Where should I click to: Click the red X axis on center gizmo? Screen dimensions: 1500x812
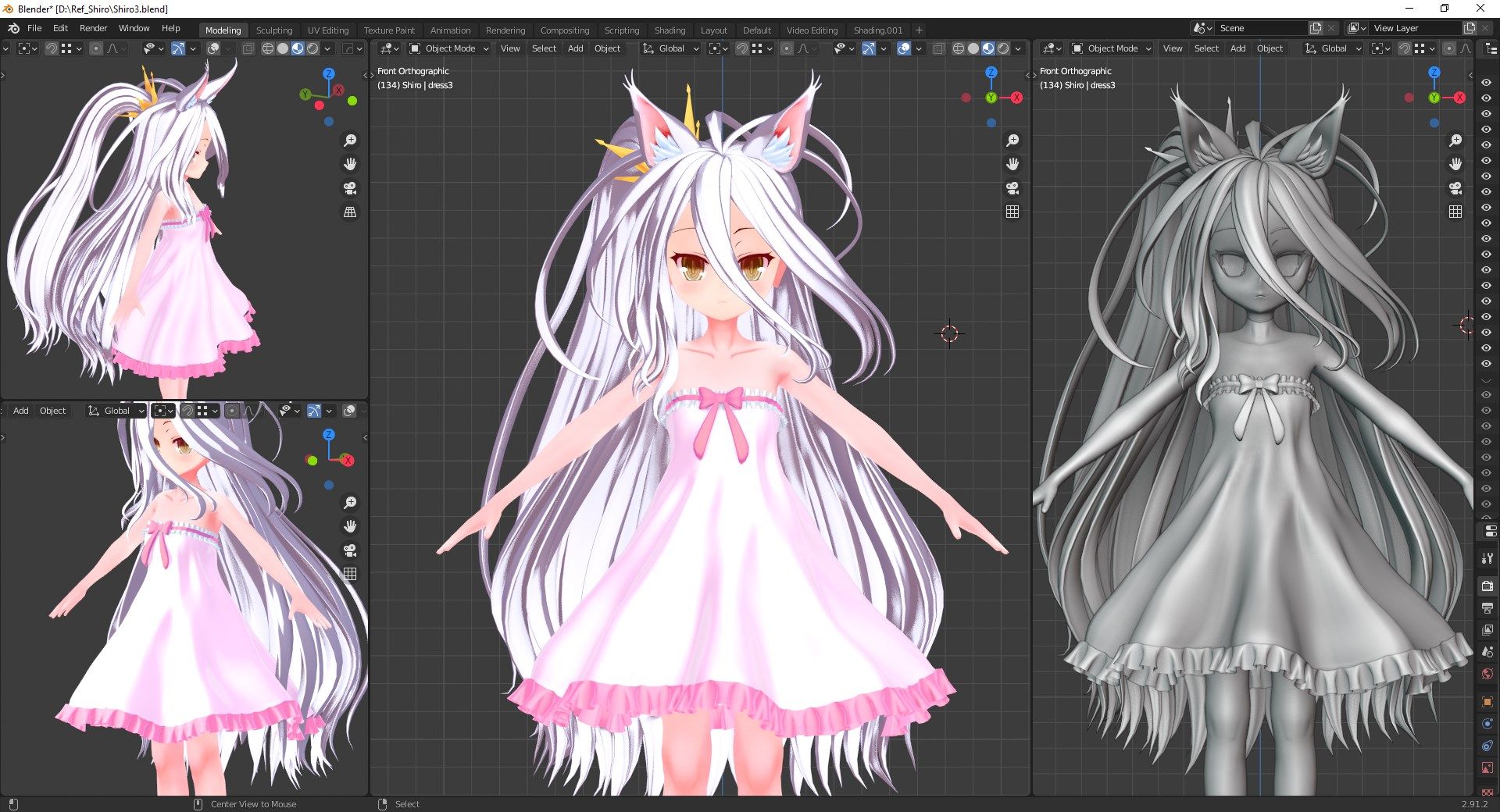[x=1016, y=98]
